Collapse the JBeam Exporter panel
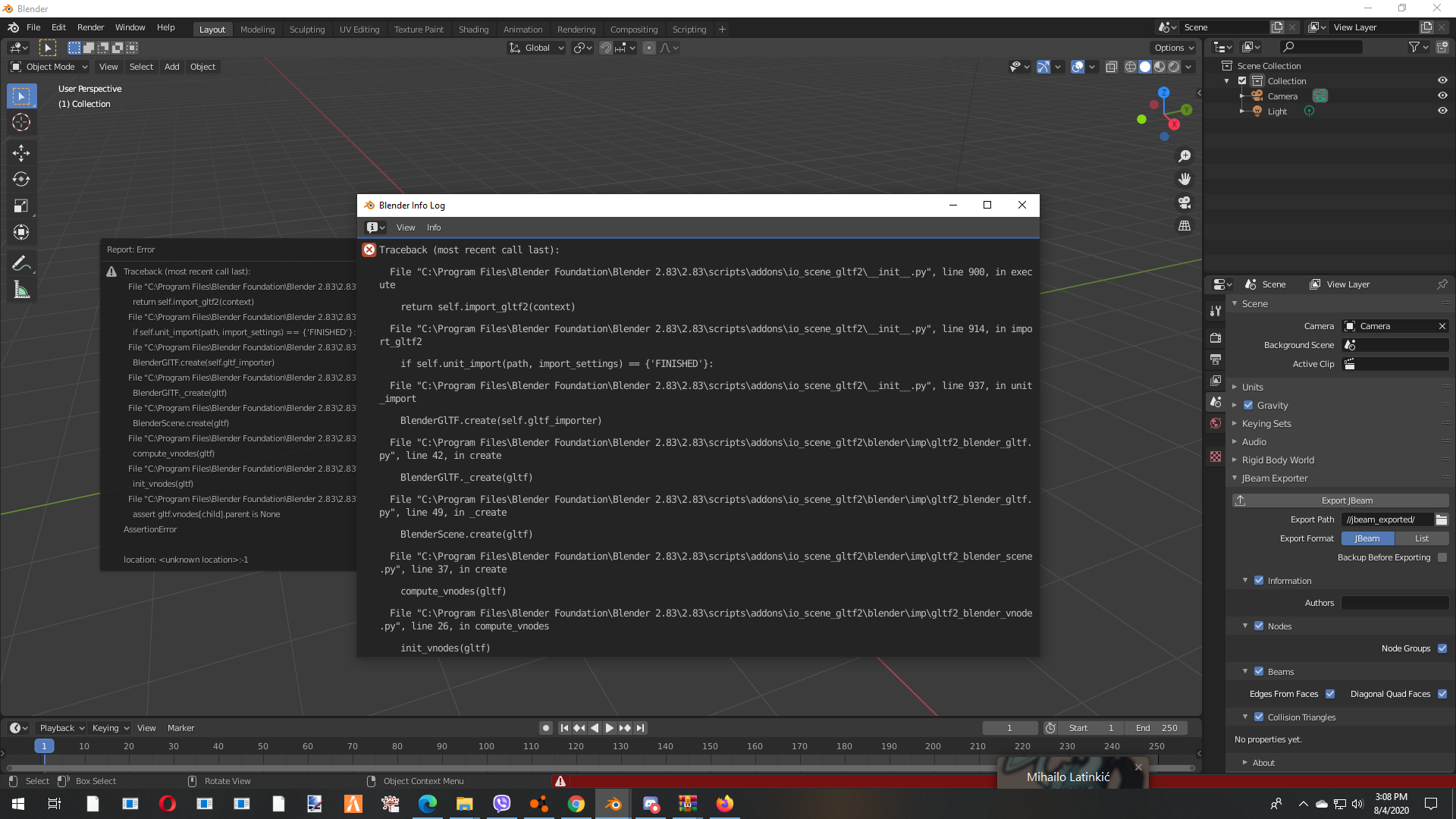The width and height of the screenshot is (1456, 819). tap(1274, 479)
